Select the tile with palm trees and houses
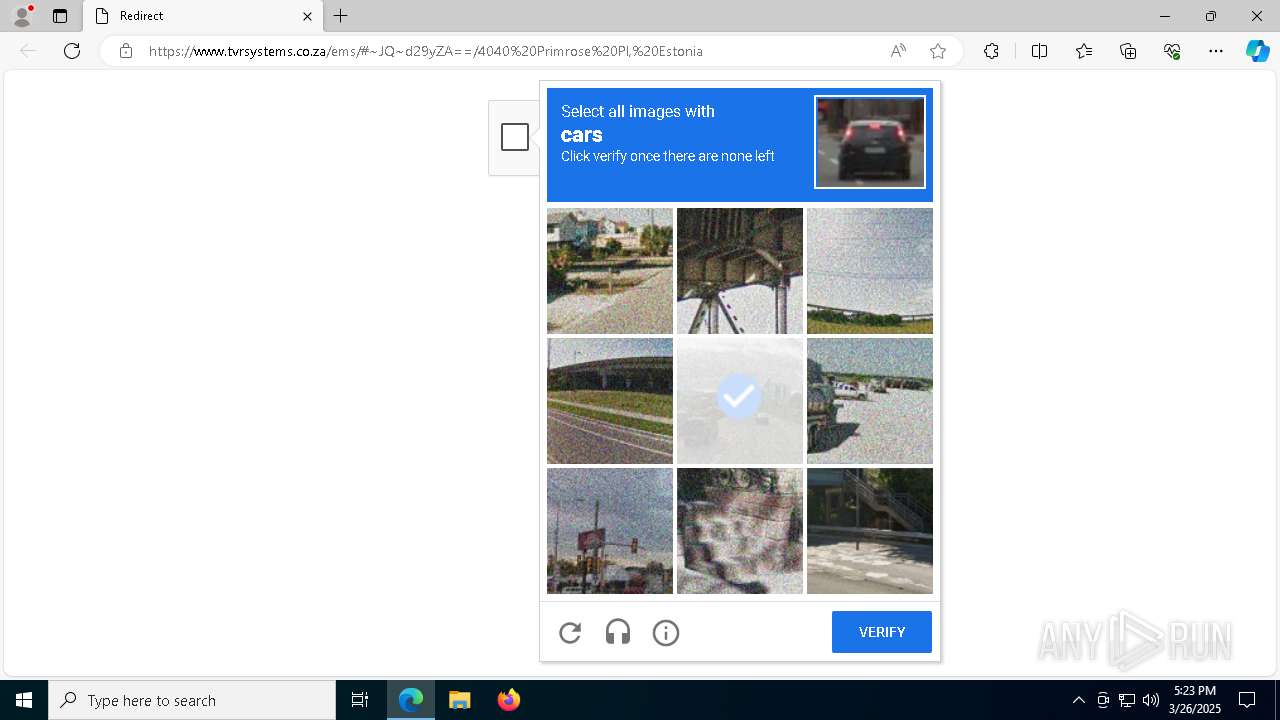The height and width of the screenshot is (720, 1280). [x=610, y=271]
